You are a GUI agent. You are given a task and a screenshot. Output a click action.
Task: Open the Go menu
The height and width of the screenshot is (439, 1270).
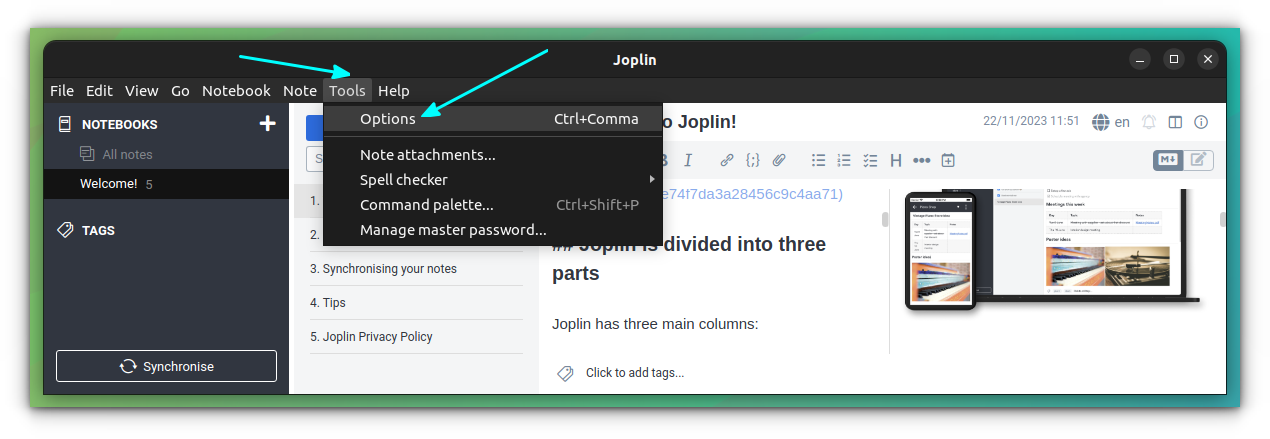click(x=180, y=90)
